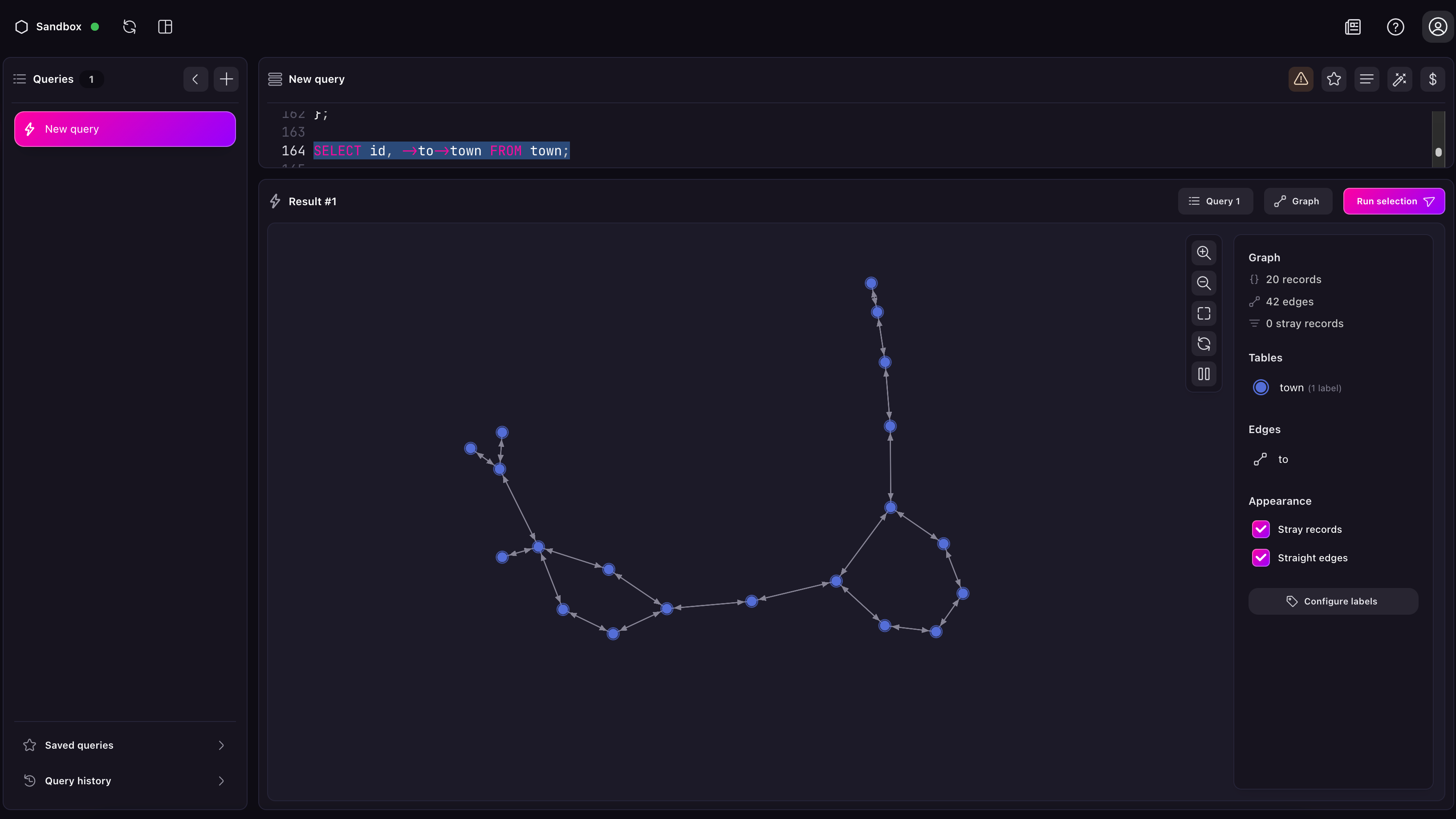Collapse the queries sidebar with the left chevron
Screen dimensions: 1456x819
click(x=195, y=79)
